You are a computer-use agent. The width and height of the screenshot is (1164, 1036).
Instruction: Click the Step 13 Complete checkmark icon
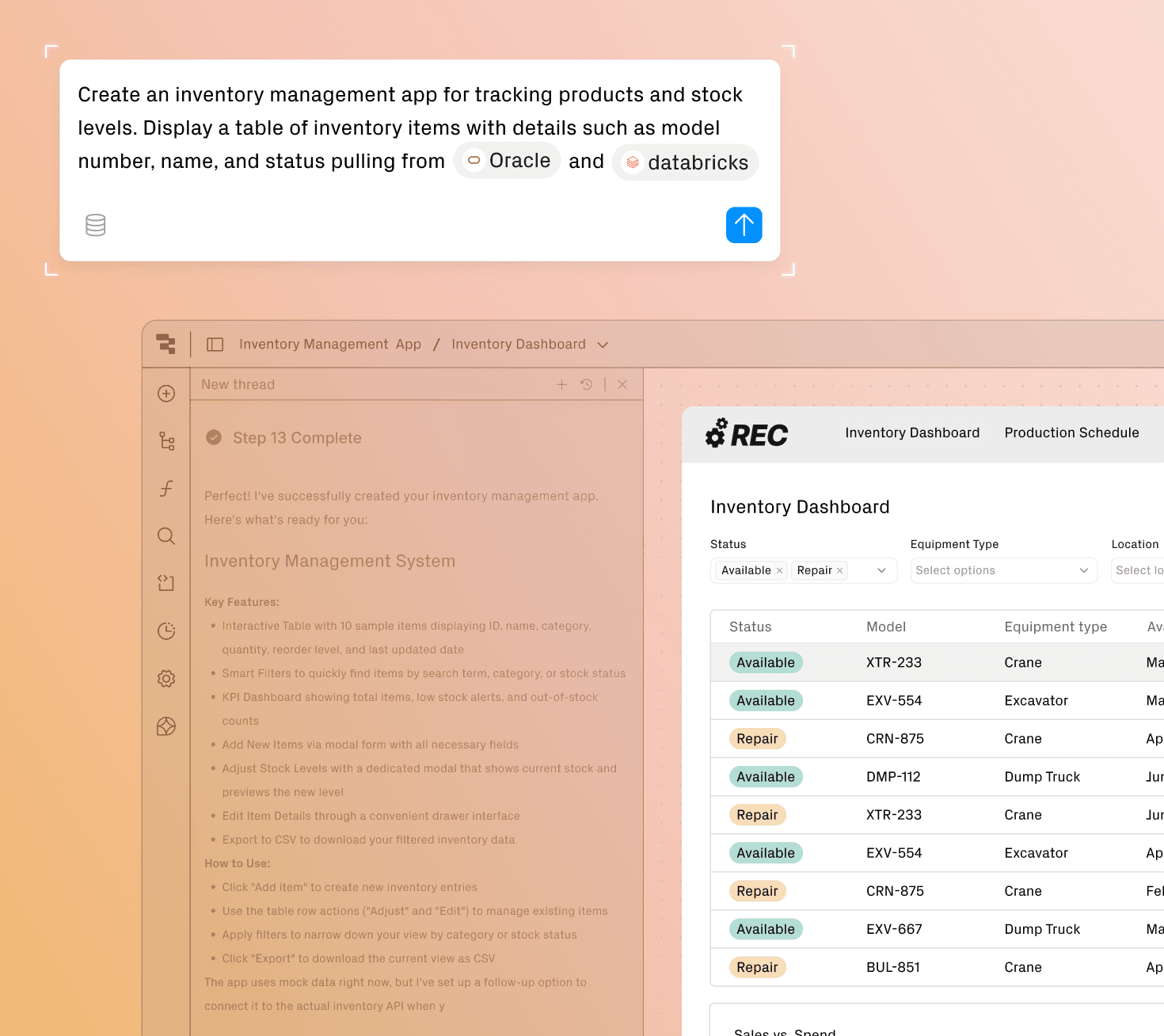214,437
